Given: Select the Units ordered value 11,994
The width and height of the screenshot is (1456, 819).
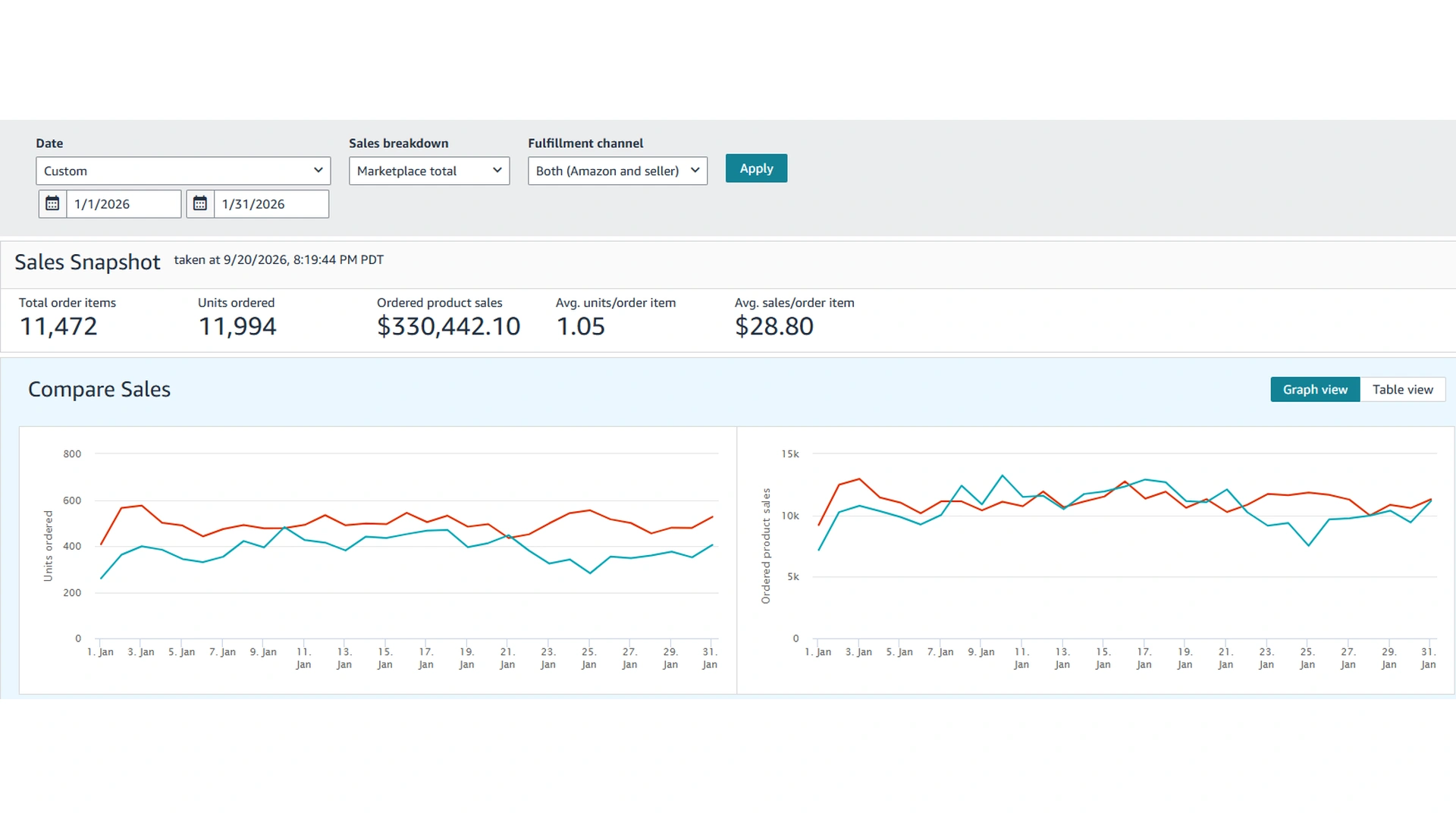Looking at the screenshot, I should (237, 326).
